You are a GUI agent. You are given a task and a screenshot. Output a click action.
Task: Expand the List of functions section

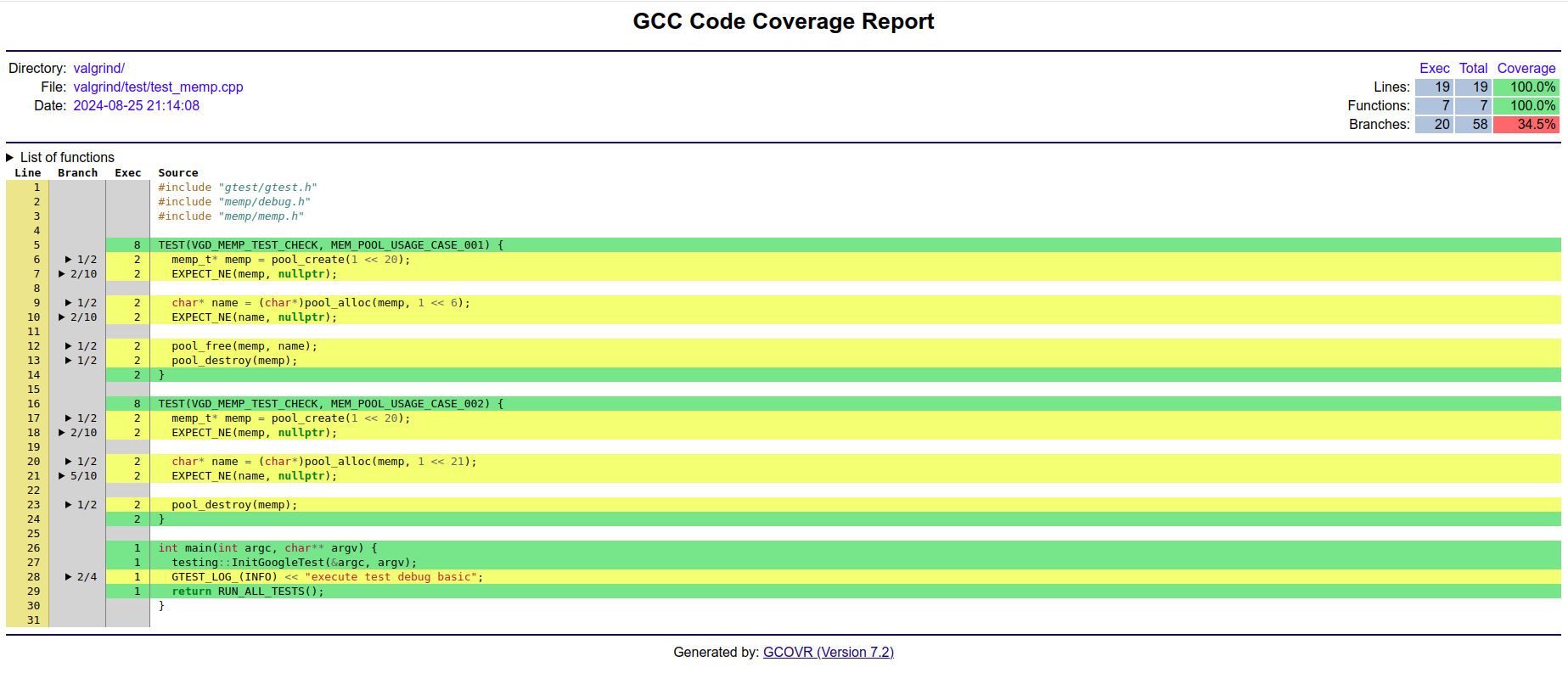click(x=59, y=158)
